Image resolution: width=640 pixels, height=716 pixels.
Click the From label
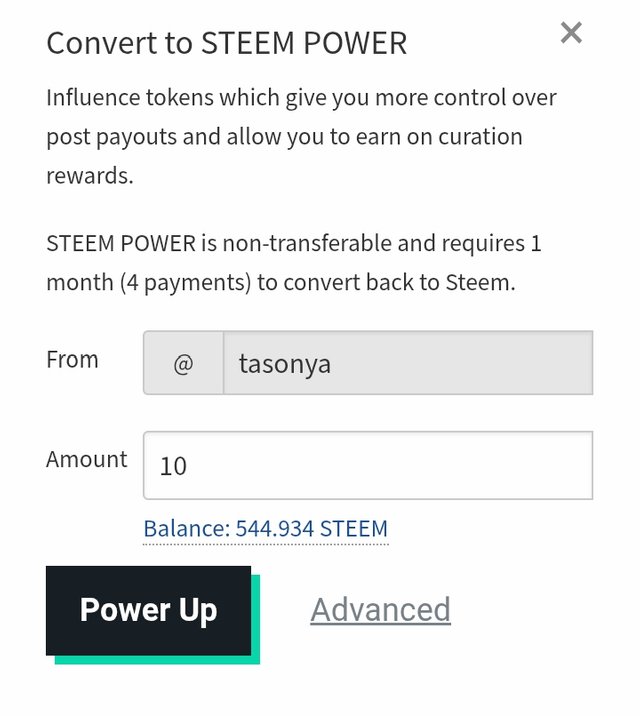pos(72,359)
